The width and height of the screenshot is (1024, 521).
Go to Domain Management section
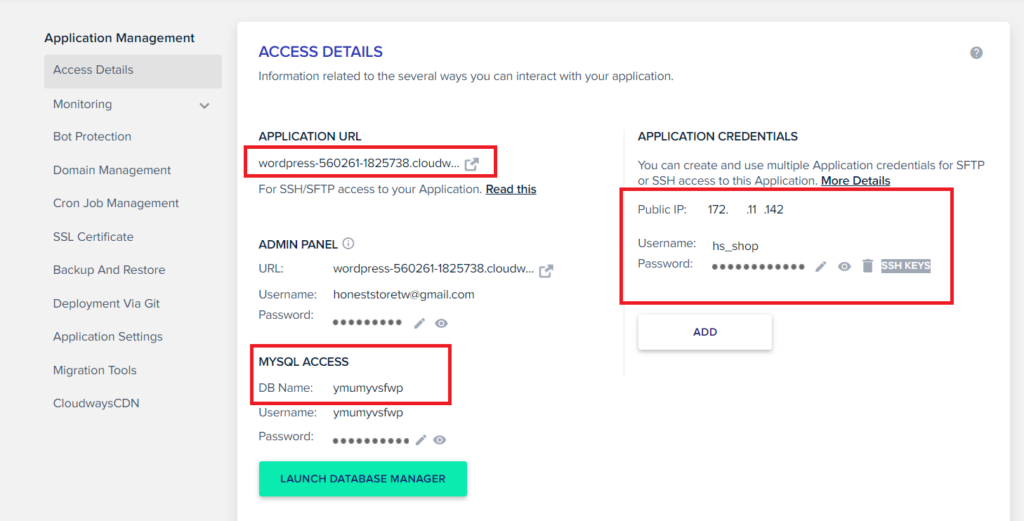pyautogui.click(x=112, y=170)
